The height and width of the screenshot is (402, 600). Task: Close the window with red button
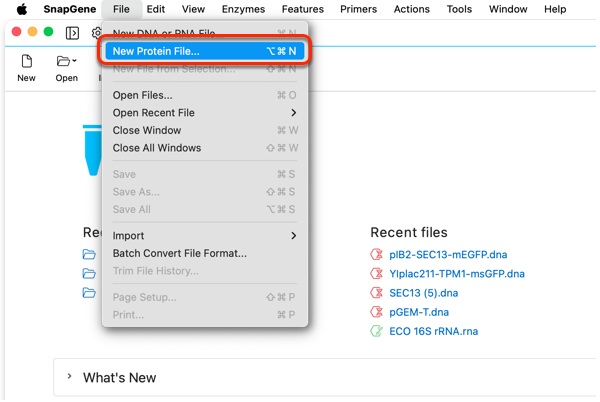(16, 32)
